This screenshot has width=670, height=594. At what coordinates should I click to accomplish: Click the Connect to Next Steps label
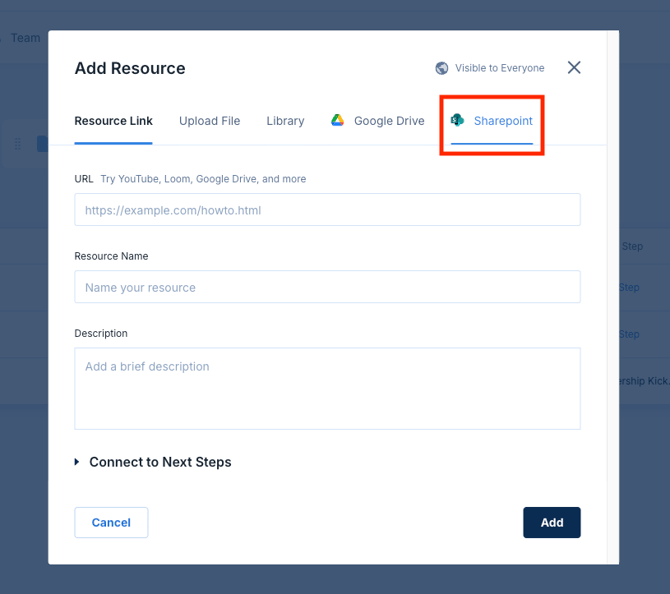click(x=160, y=462)
